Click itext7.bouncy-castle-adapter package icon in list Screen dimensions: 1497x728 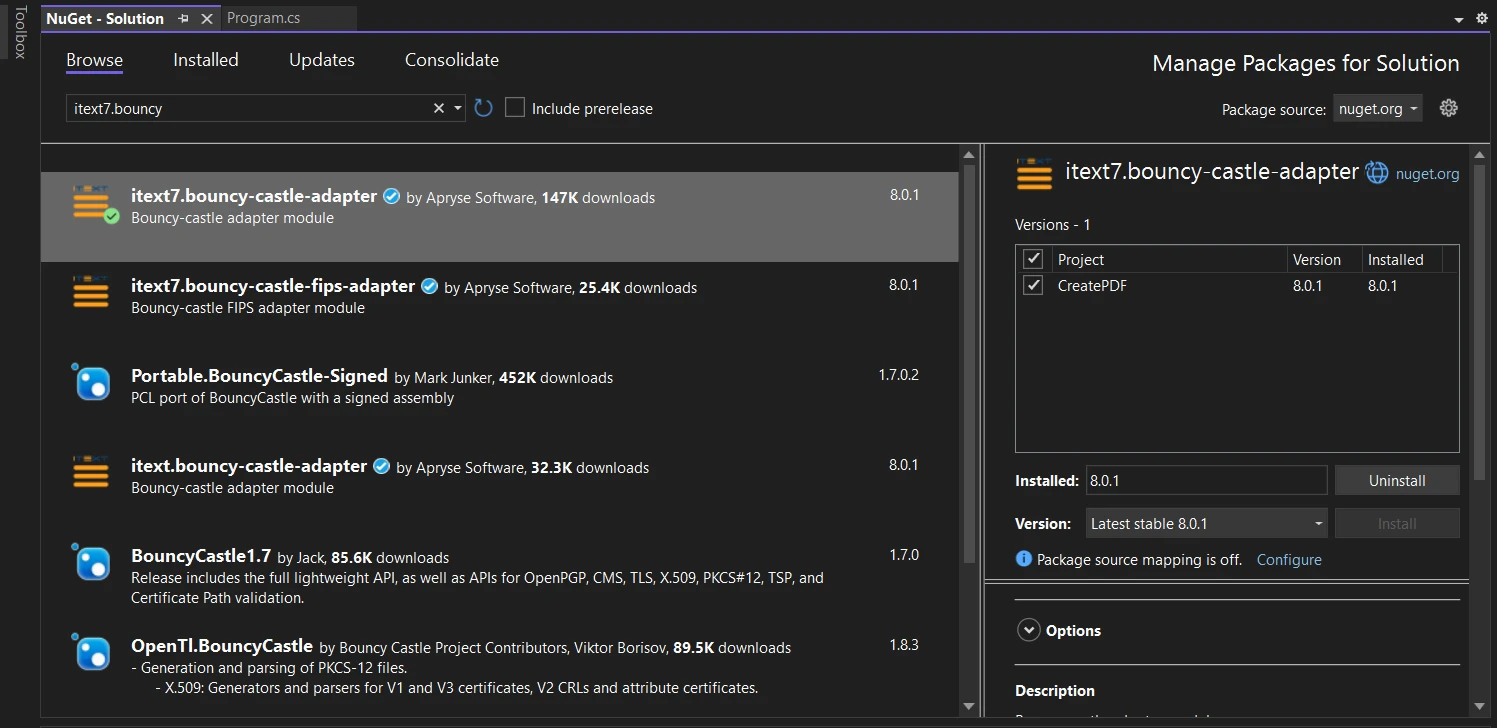[x=93, y=204]
